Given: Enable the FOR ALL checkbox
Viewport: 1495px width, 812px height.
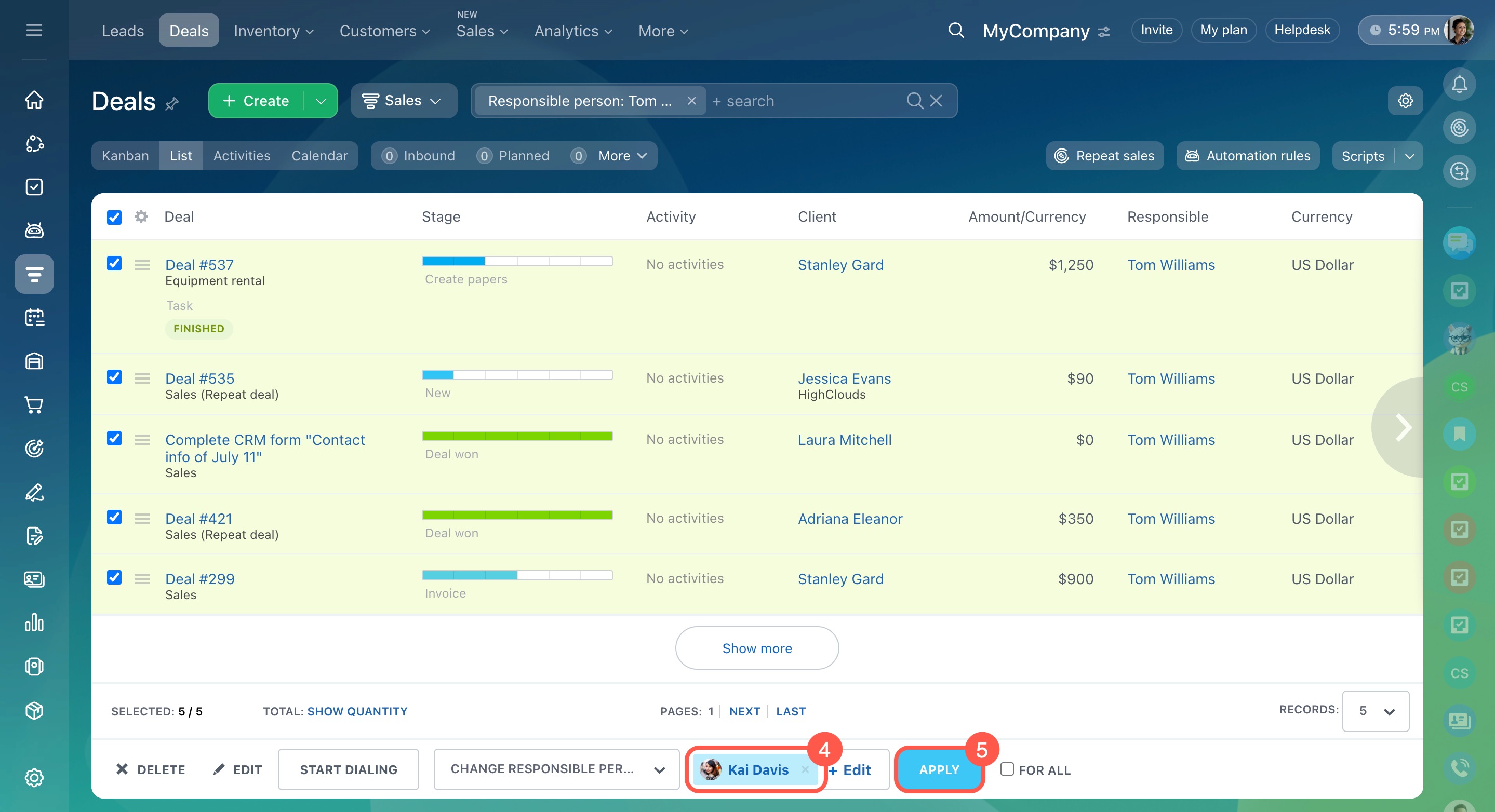Looking at the screenshot, I should (1007, 769).
